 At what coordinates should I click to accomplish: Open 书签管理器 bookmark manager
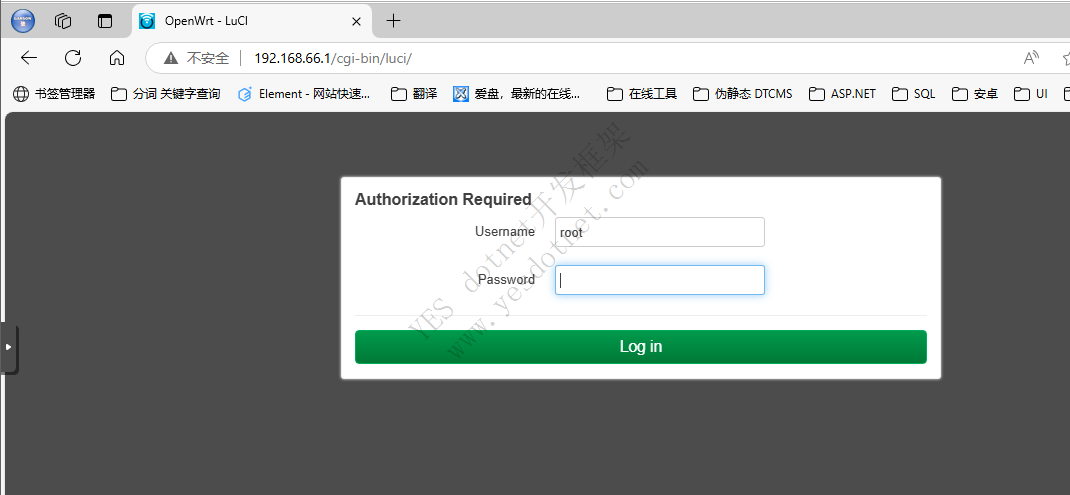pyautogui.click(x=55, y=94)
